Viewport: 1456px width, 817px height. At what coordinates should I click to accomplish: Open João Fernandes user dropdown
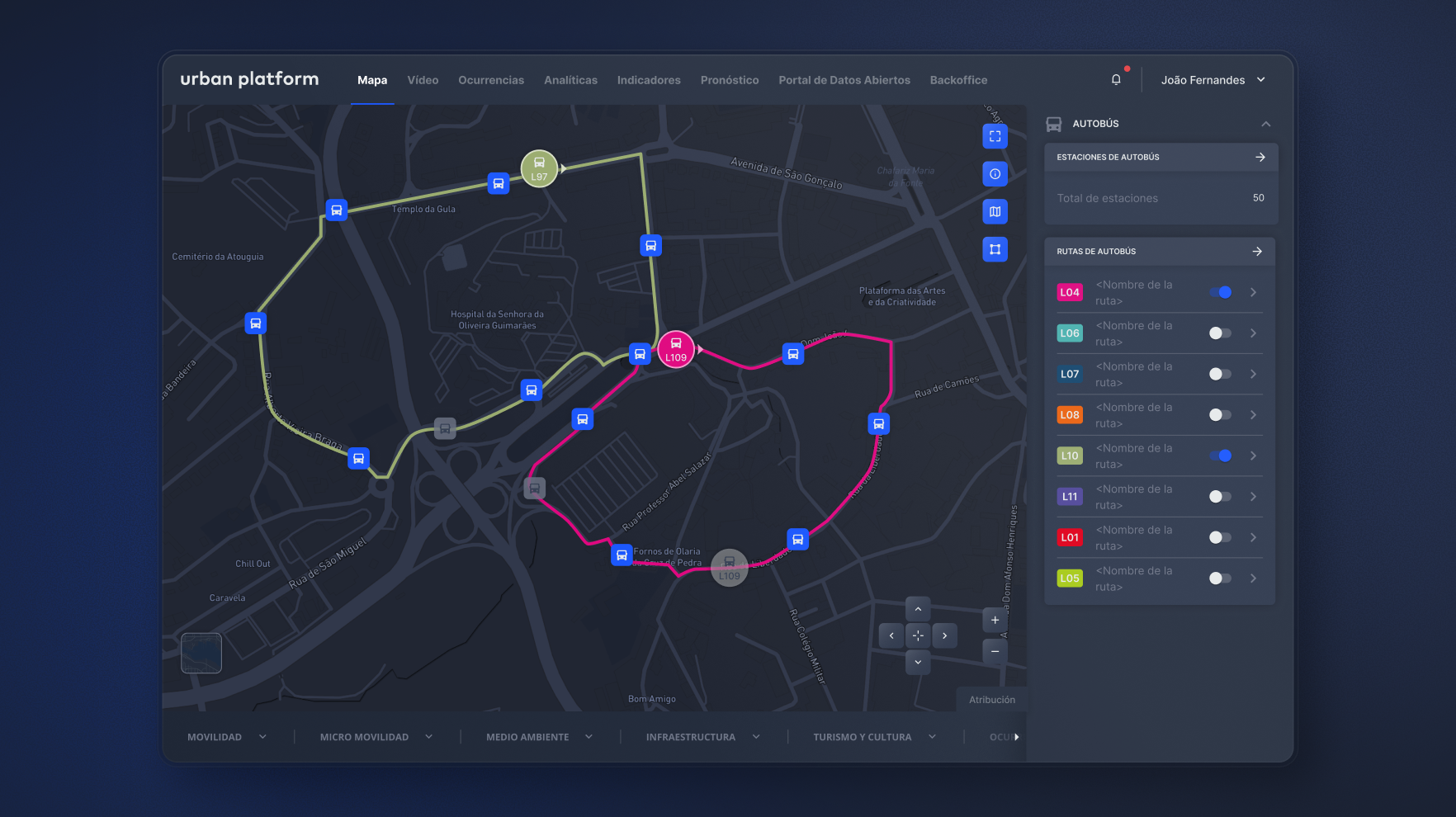pyautogui.click(x=1213, y=80)
